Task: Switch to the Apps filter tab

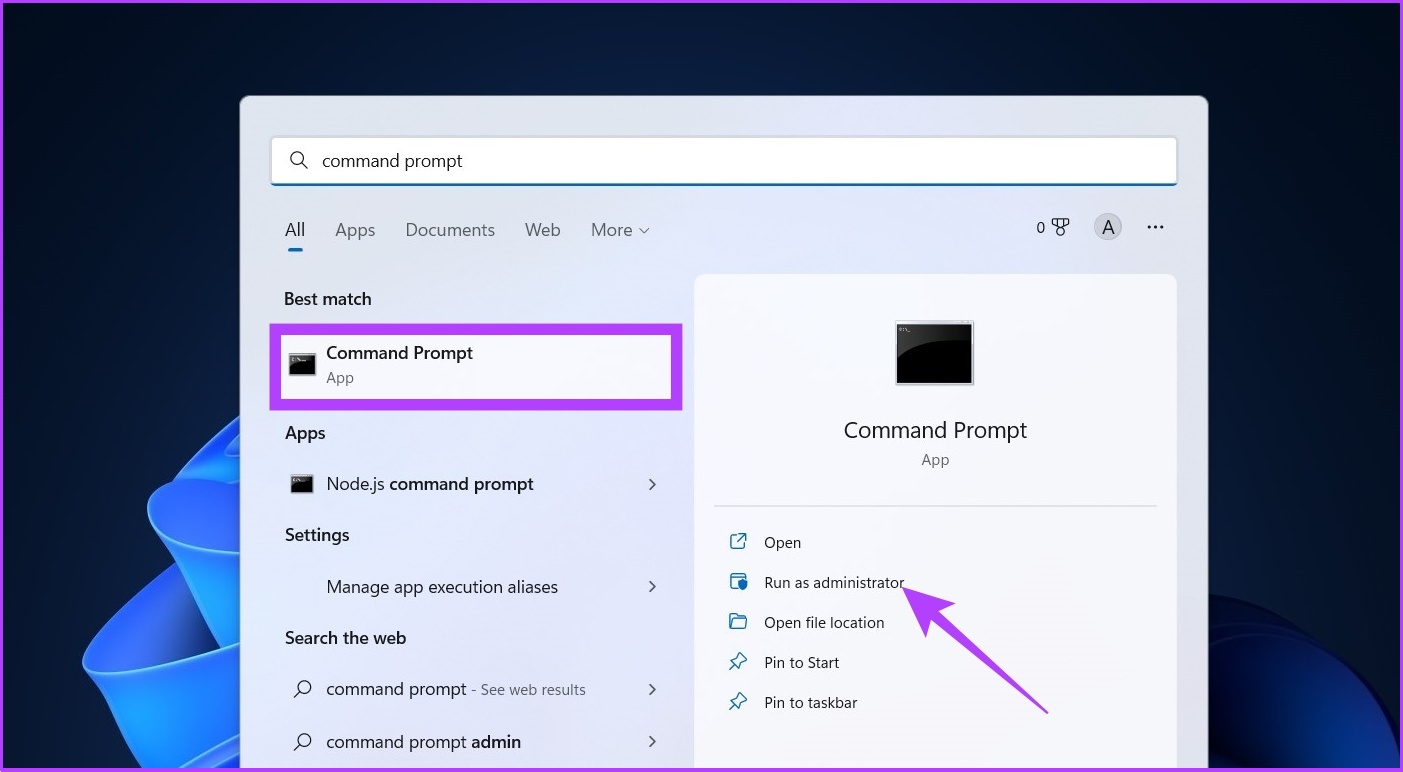Action: (x=355, y=230)
